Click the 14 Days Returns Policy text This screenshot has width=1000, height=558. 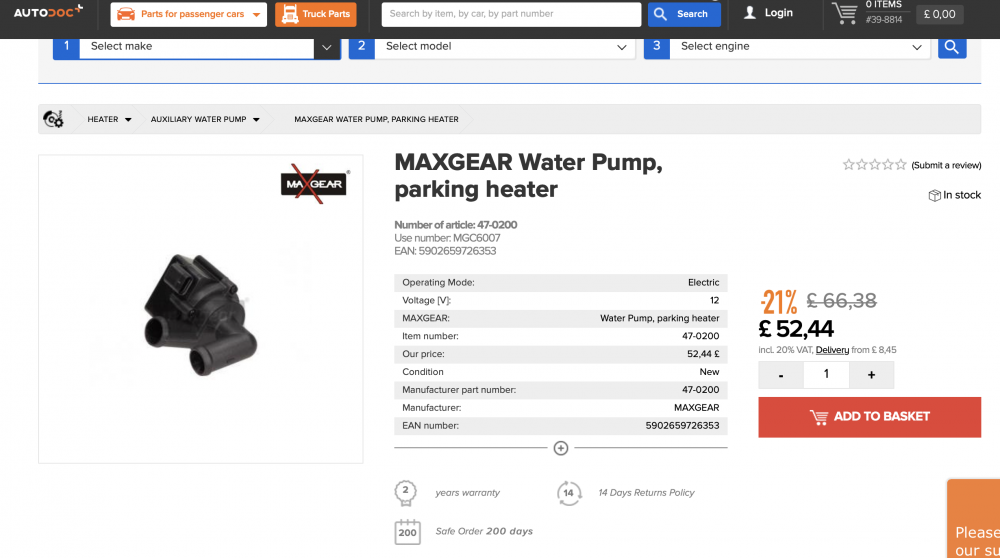646,492
